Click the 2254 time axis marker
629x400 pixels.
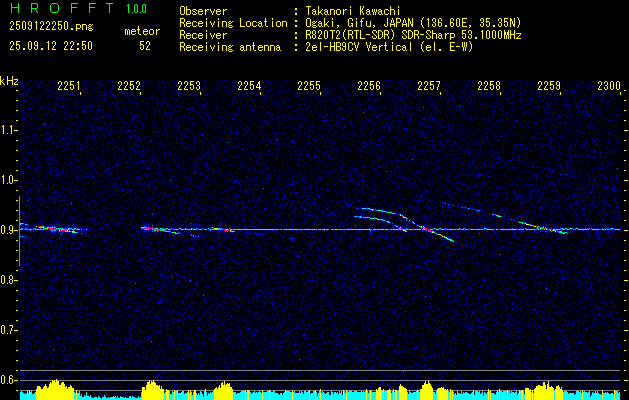[249, 86]
